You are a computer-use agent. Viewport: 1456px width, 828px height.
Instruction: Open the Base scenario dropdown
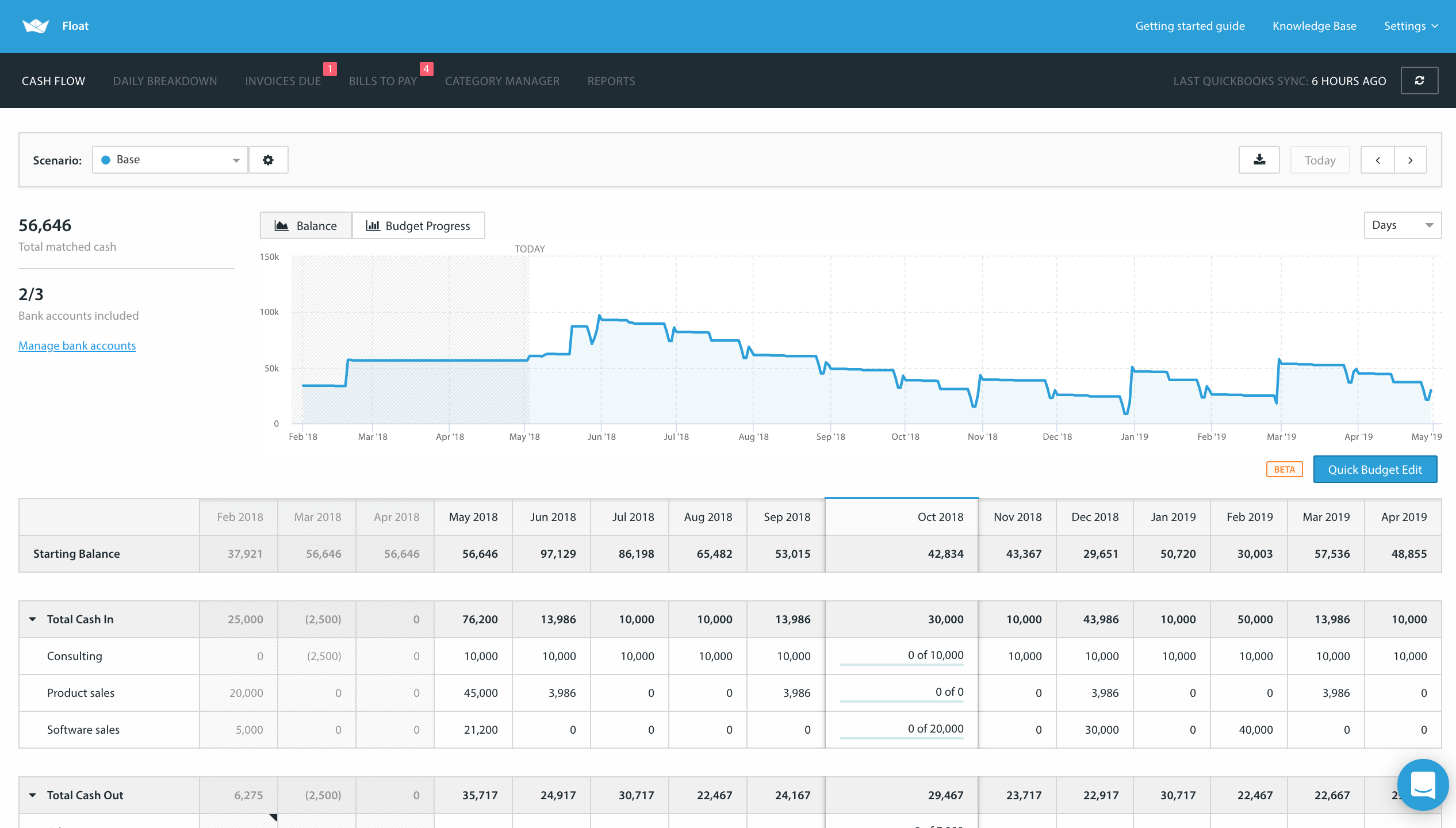click(170, 160)
